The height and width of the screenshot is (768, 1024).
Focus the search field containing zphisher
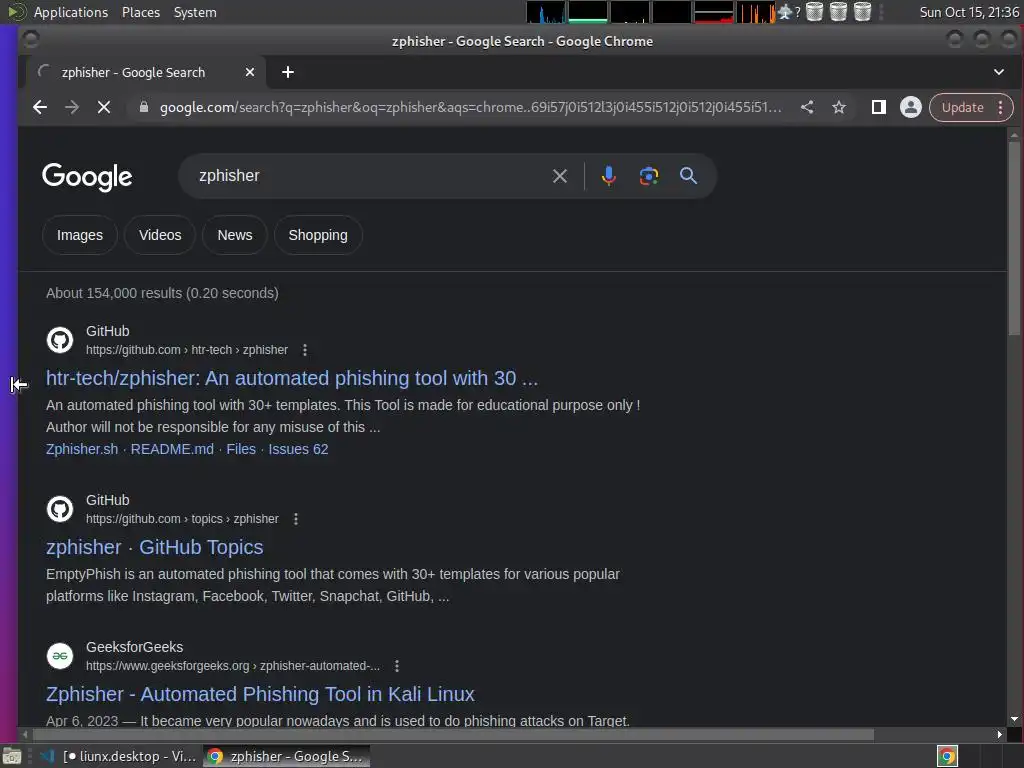point(369,176)
